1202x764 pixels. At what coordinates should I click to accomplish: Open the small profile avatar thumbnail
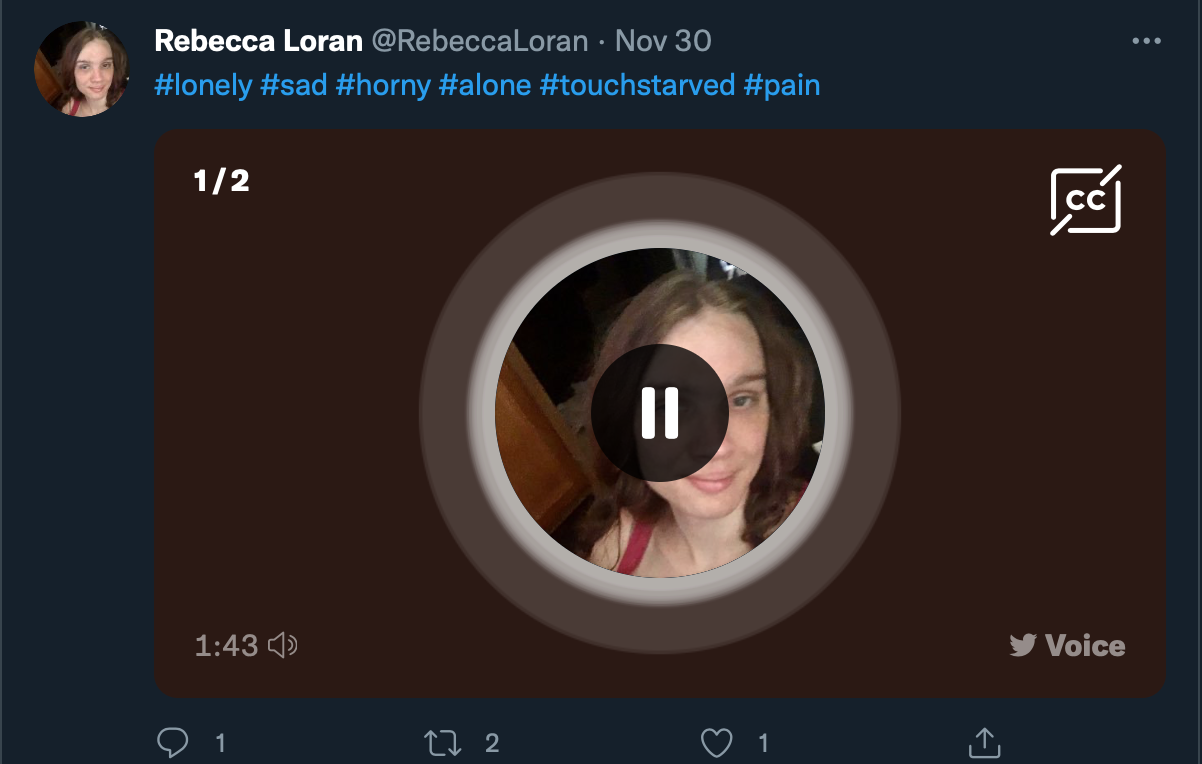[x=81, y=69]
